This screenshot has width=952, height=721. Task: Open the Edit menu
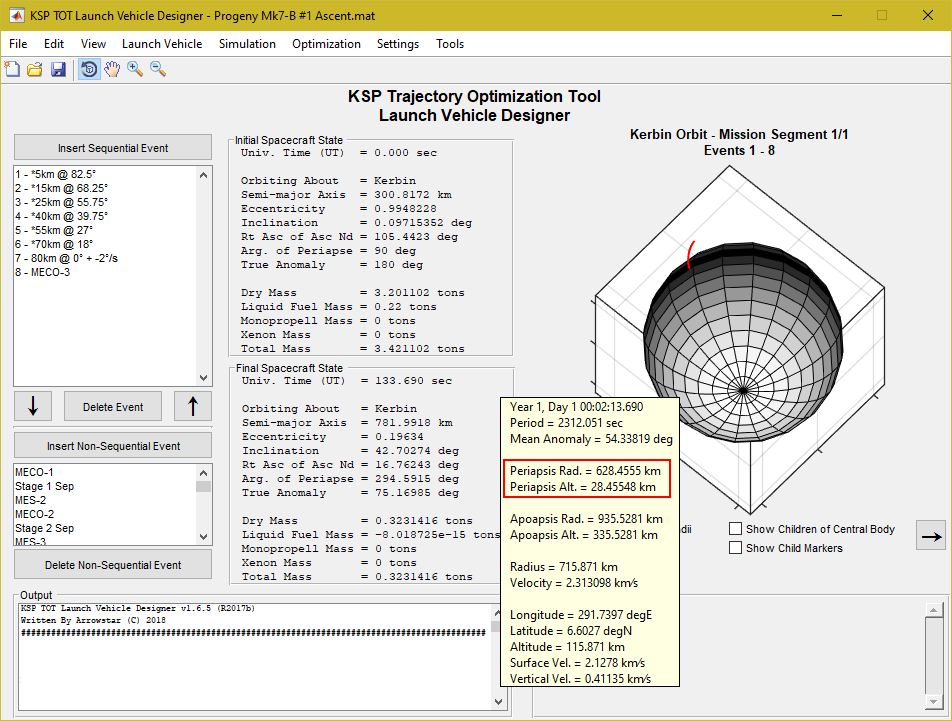coord(53,44)
